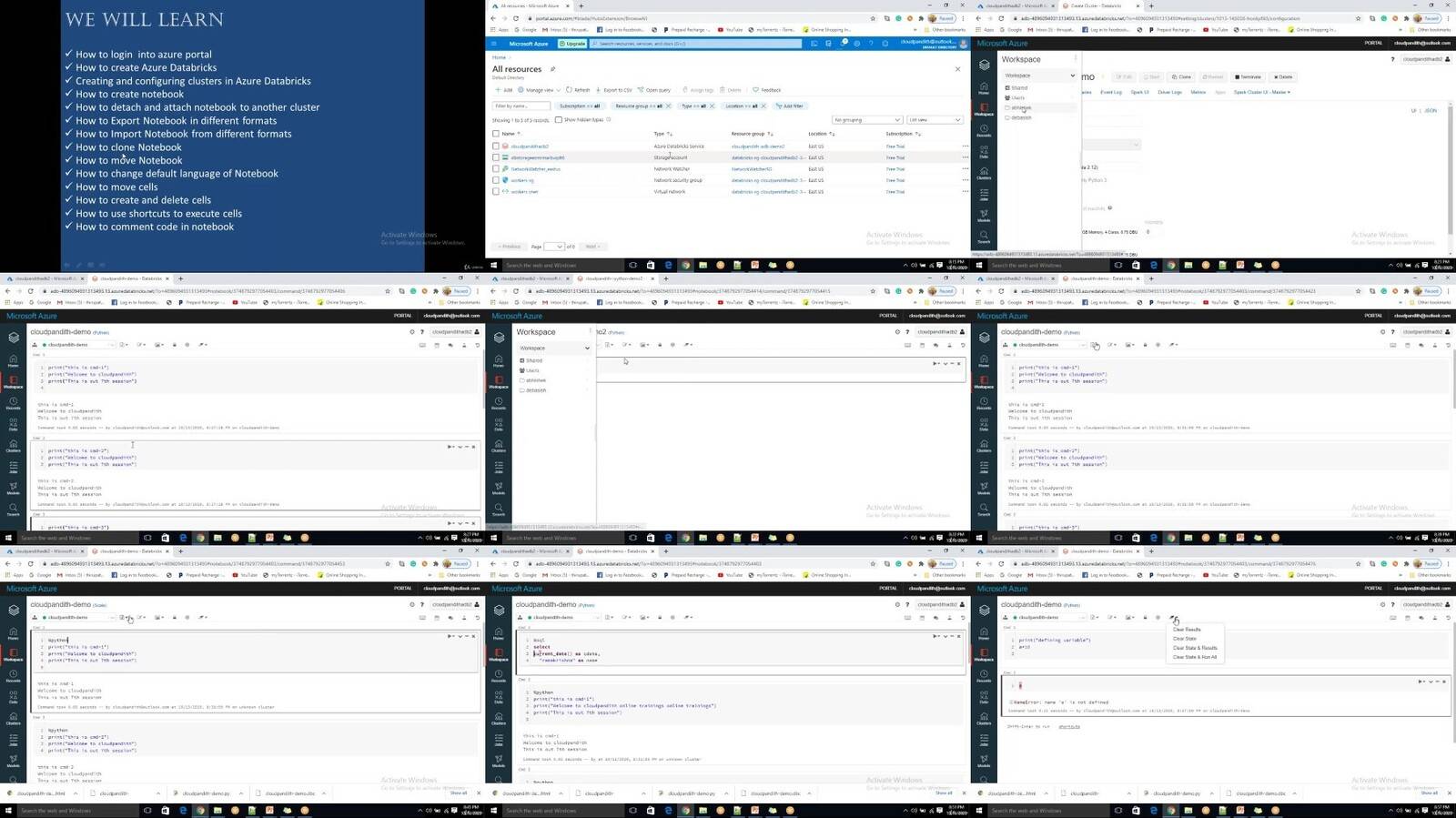Toggle Show hidden types checkbox
The width and height of the screenshot is (1456, 818).
pos(559,120)
